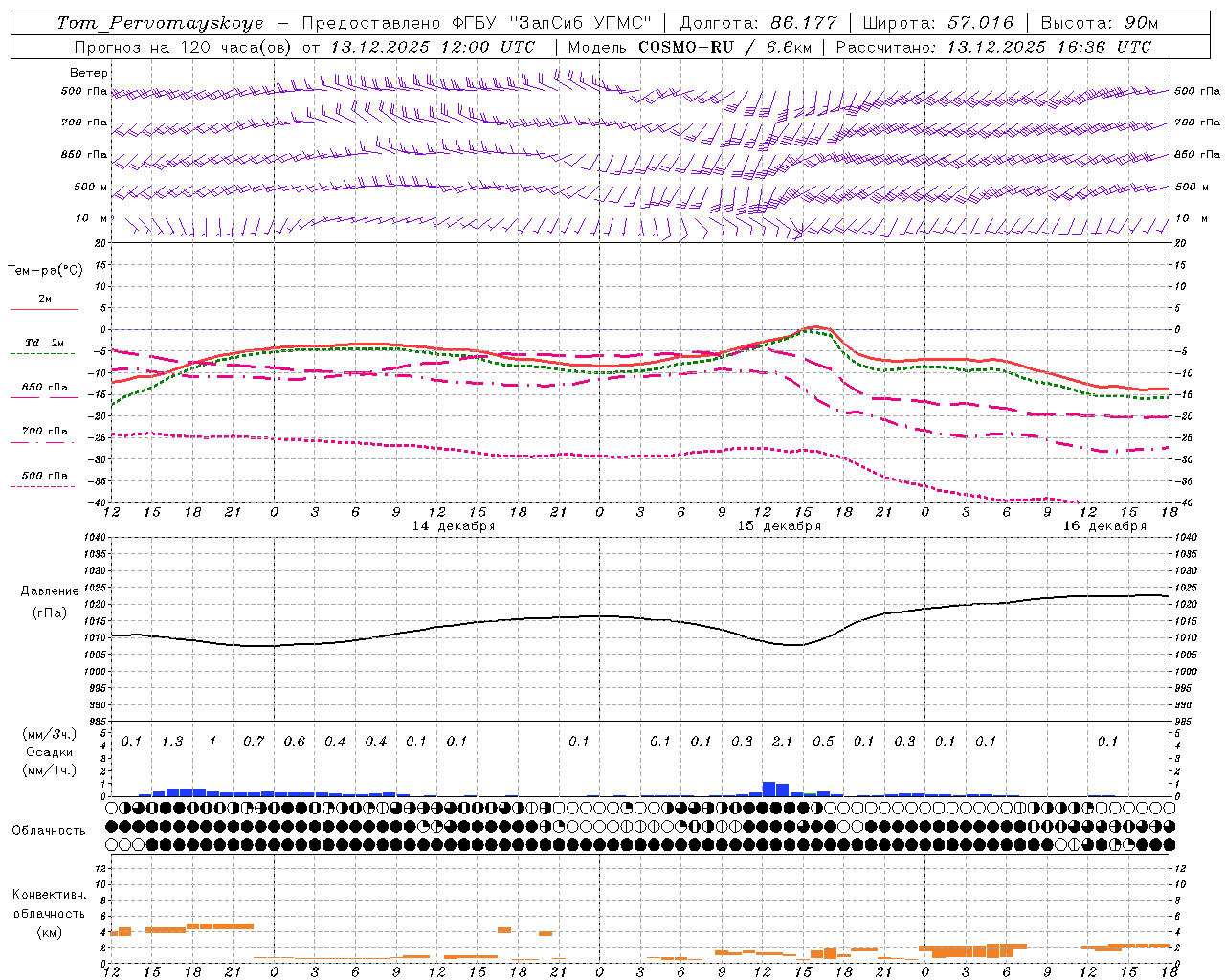Select the date label 16 декабря
This screenshot has height=980, width=1225.
click(1104, 526)
